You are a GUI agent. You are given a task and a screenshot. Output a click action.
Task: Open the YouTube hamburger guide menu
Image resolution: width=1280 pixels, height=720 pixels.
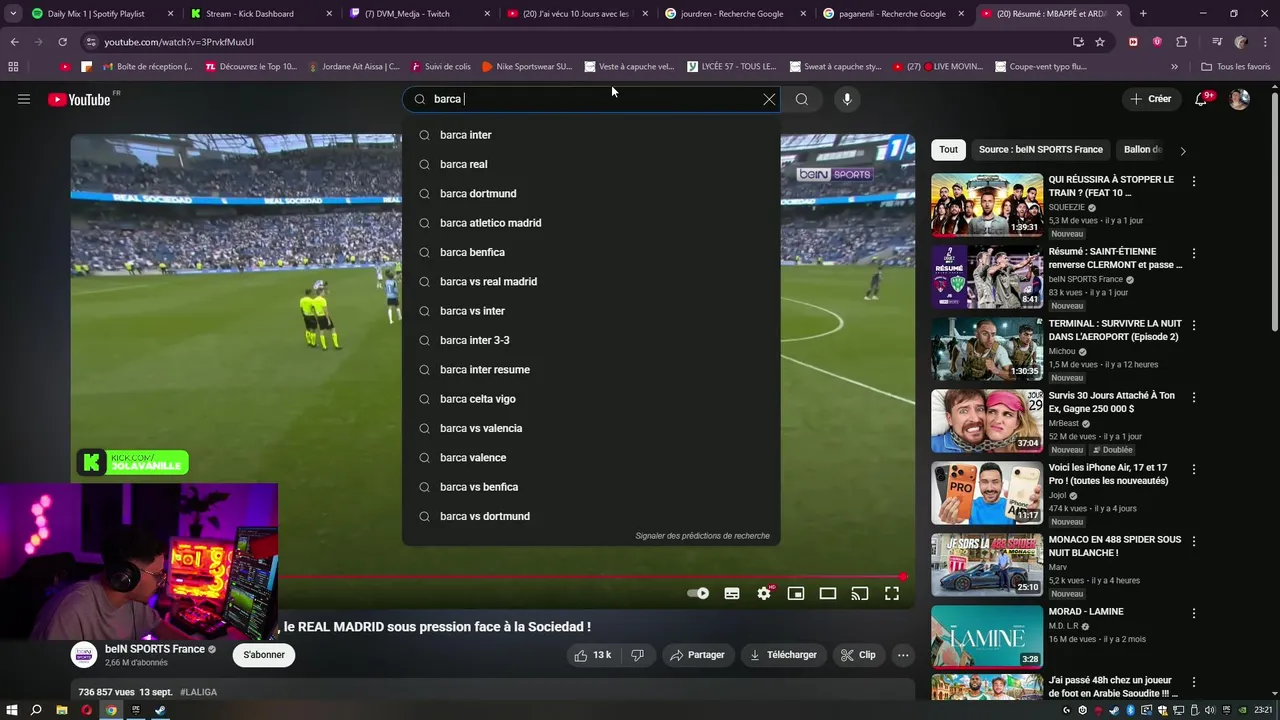tap(24, 99)
